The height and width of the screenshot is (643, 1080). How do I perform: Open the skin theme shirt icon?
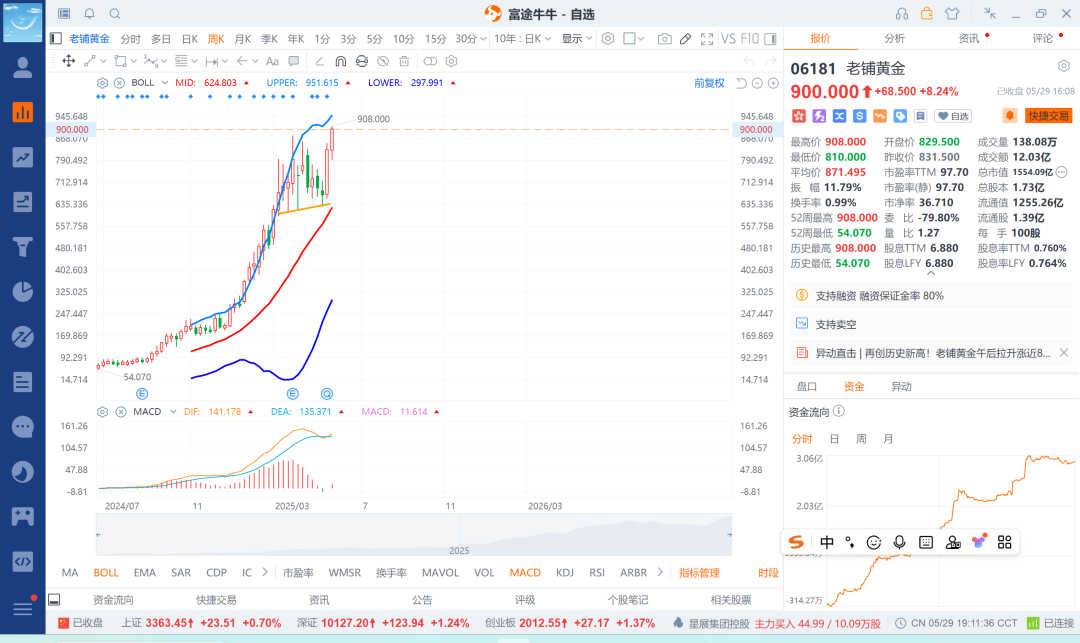(x=952, y=14)
